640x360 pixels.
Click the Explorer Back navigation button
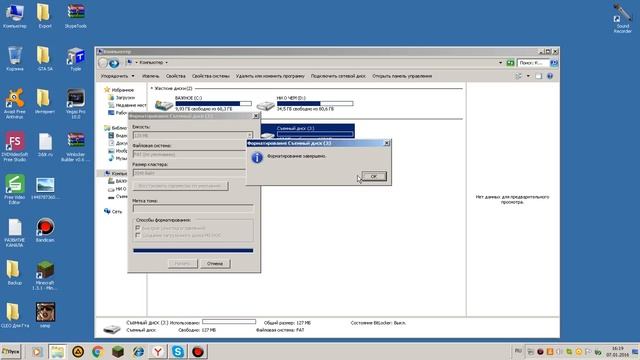coord(103,63)
